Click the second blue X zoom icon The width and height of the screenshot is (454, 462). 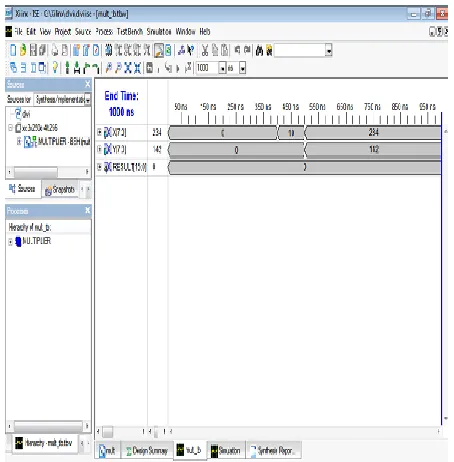coord(137,68)
